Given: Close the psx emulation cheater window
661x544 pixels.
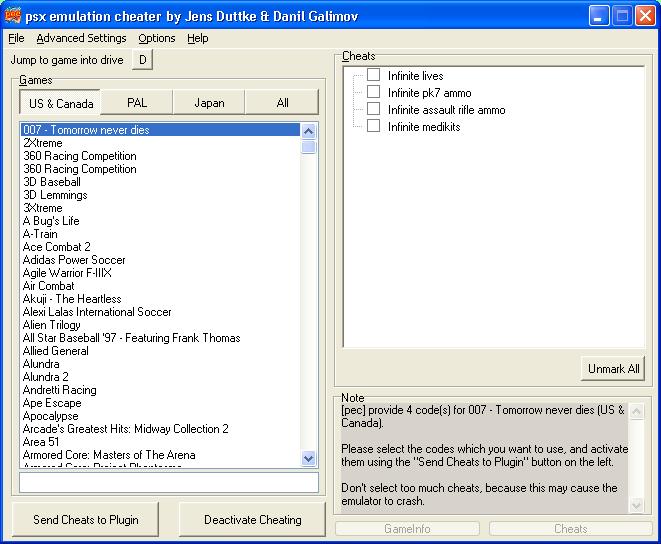Looking at the screenshot, I should click(645, 16).
